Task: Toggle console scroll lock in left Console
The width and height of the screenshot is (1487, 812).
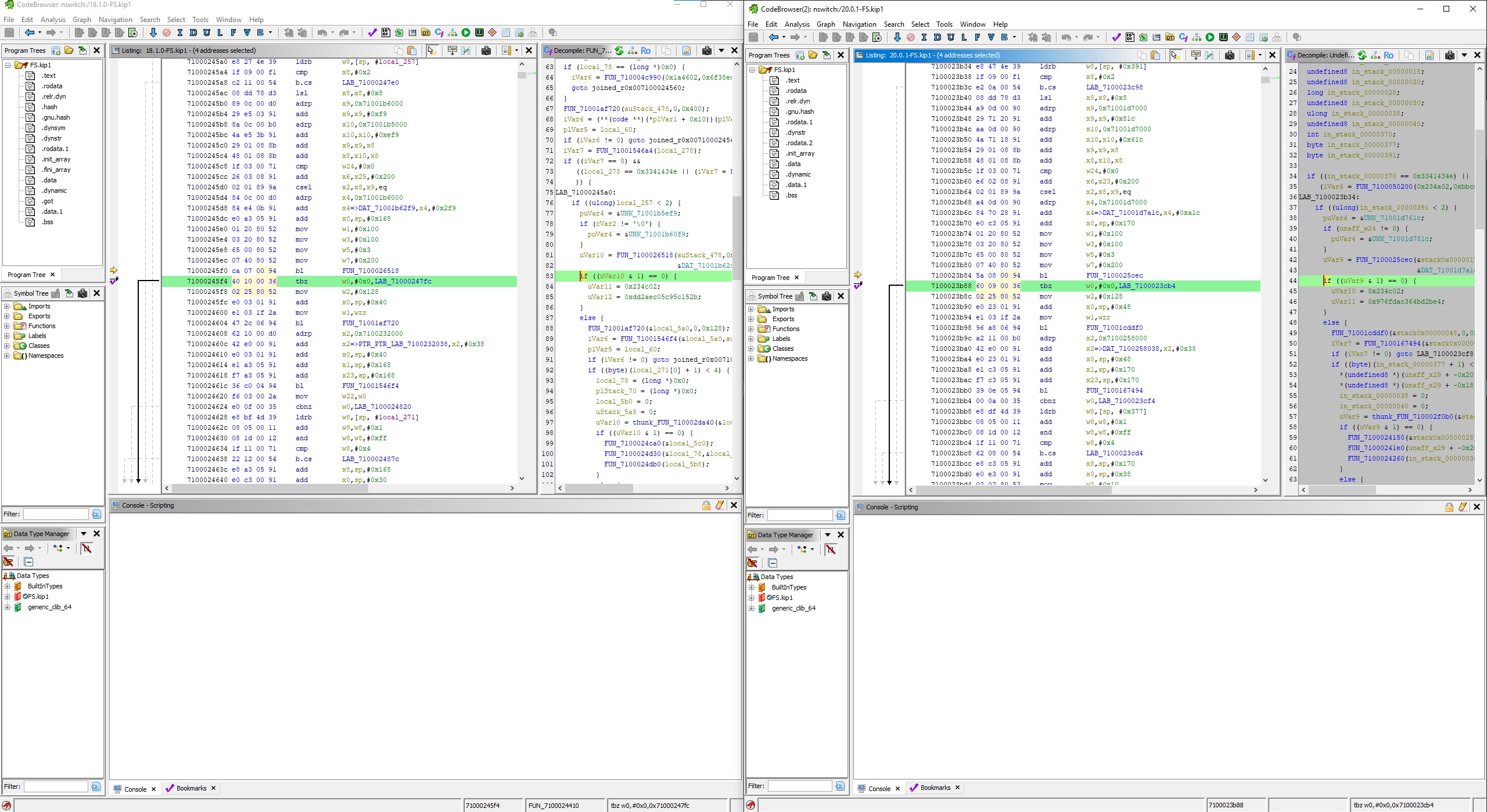Action: (706, 505)
